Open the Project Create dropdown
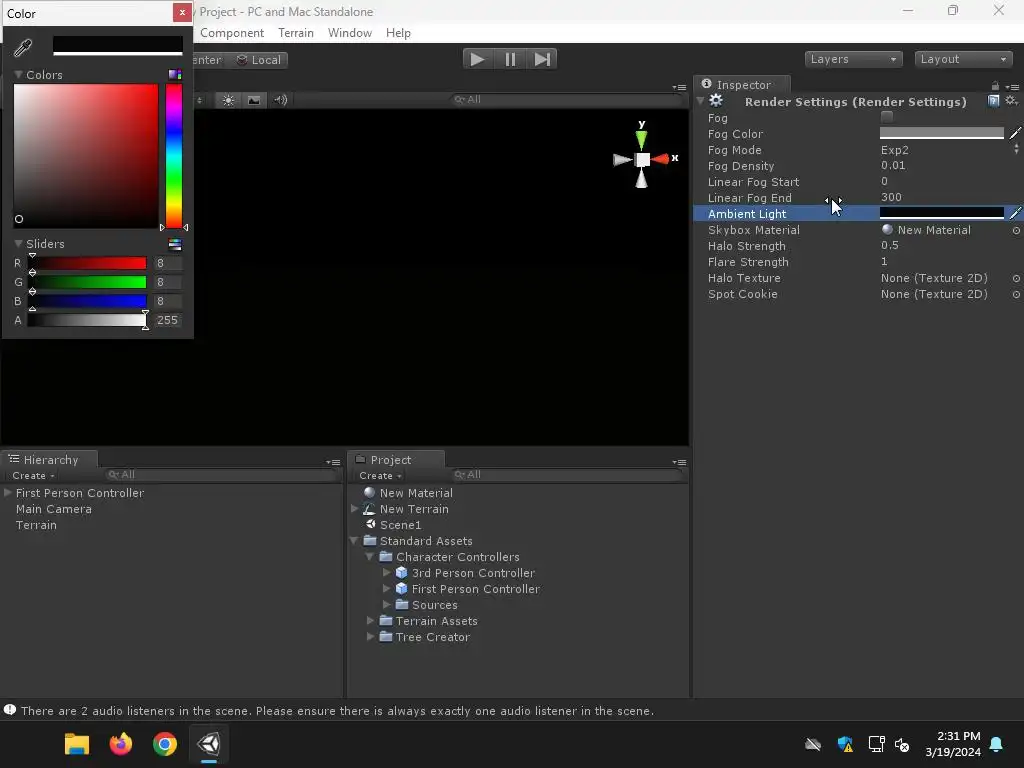Viewport: 1024px width, 768px height. 380,476
